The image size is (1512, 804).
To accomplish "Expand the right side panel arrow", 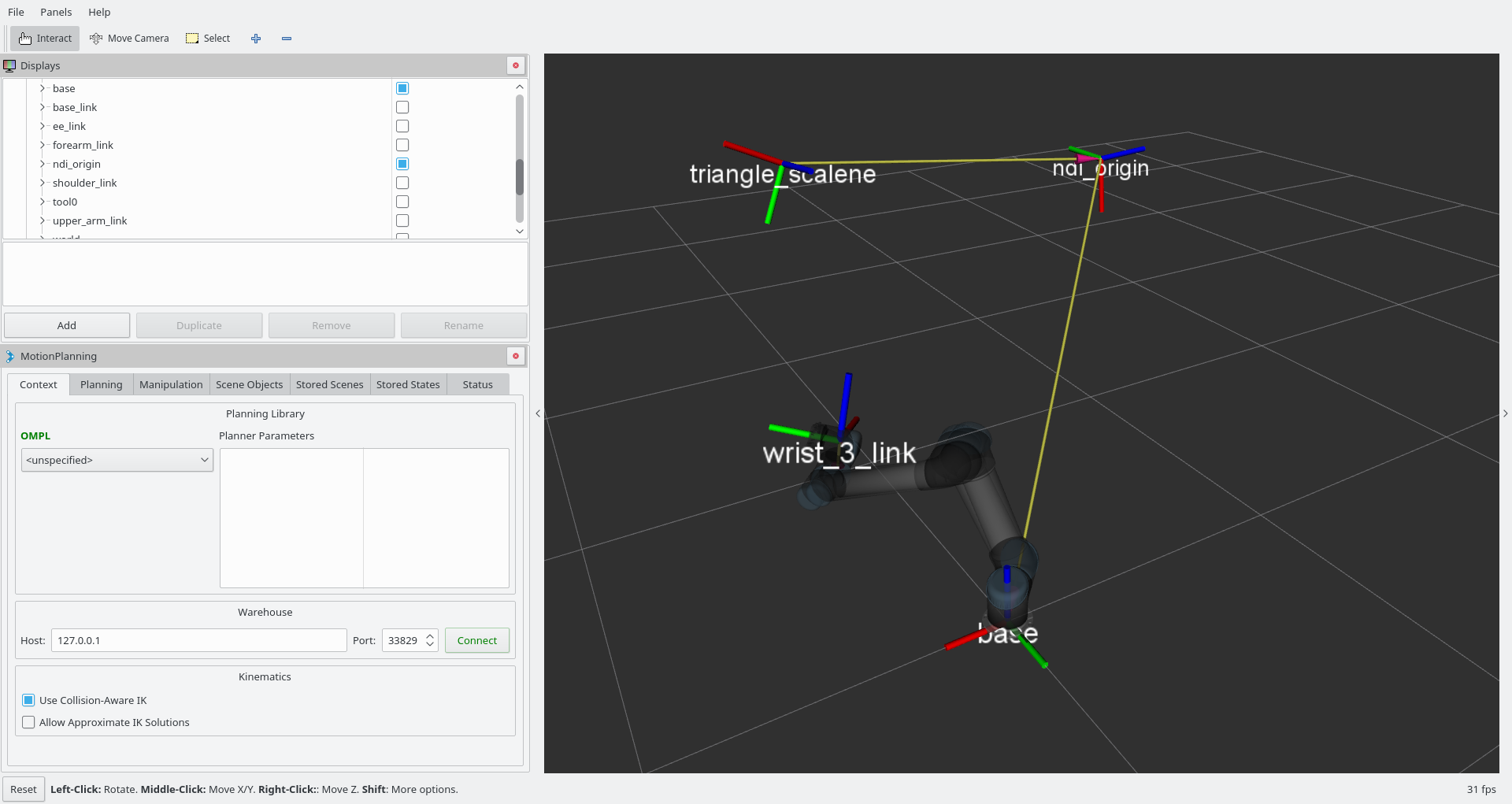I will (1505, 413).
